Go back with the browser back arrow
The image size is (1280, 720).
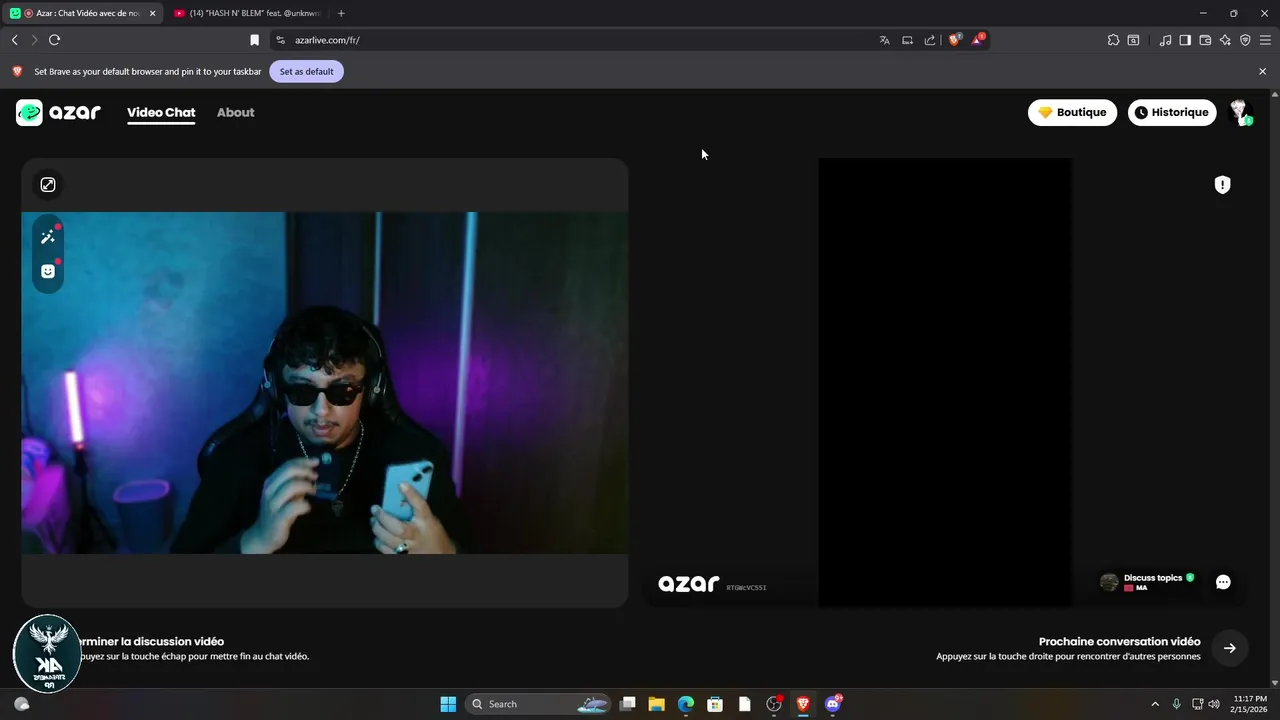point(14,40)
